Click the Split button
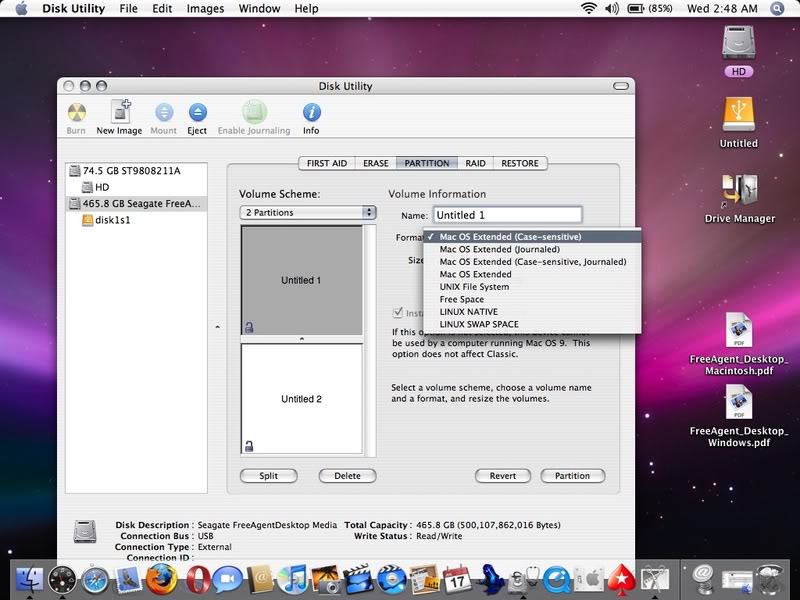This screenshot has height=600, width=800. pyautogui.click(x=268, y=476)
